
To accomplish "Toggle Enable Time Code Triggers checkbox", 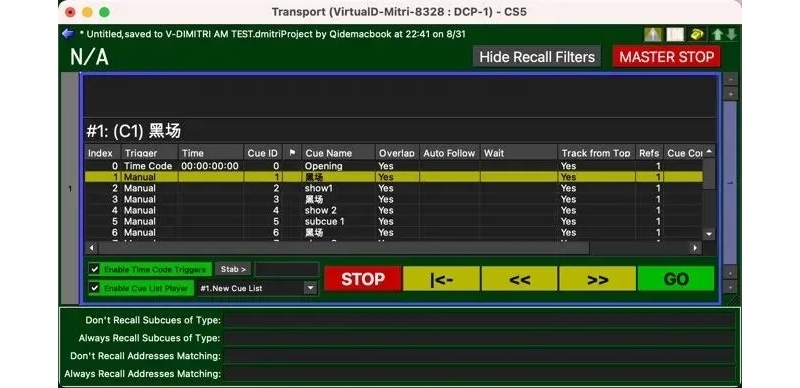I will pyautogui.click(x=94, y=269).
